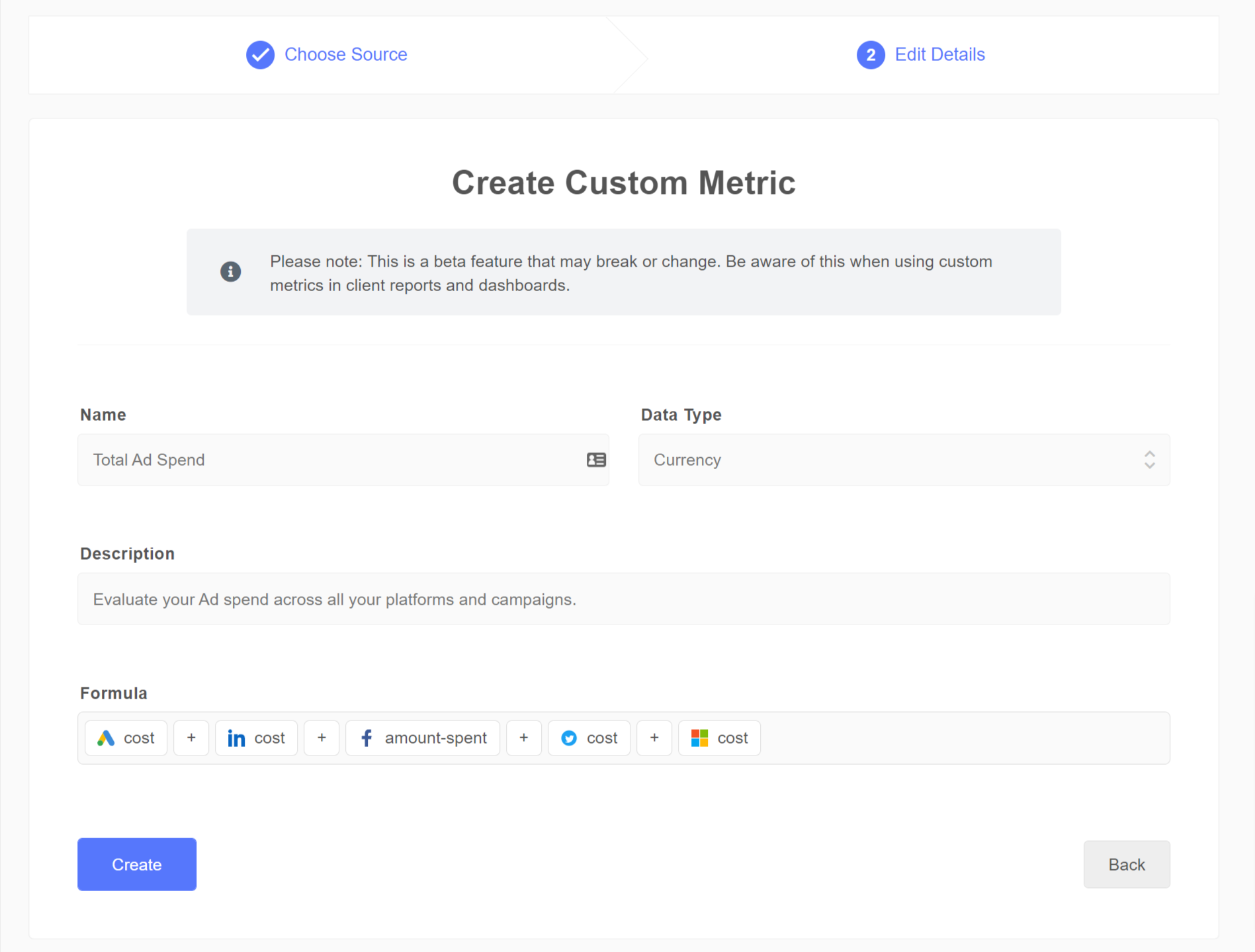Image resolution: width=1255 pixels, height=952 pixels.
Task: Select the Twitter cost metric token
Action: pos(589,738)
